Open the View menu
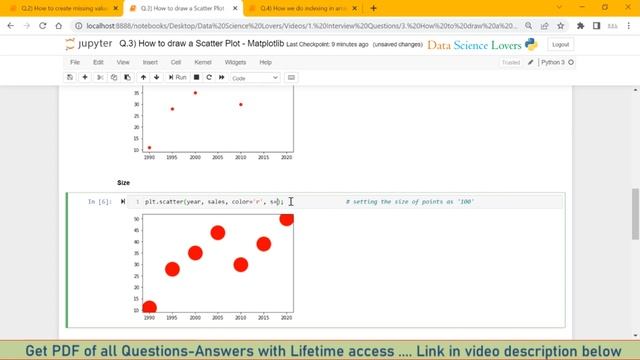 click(123, 62)
